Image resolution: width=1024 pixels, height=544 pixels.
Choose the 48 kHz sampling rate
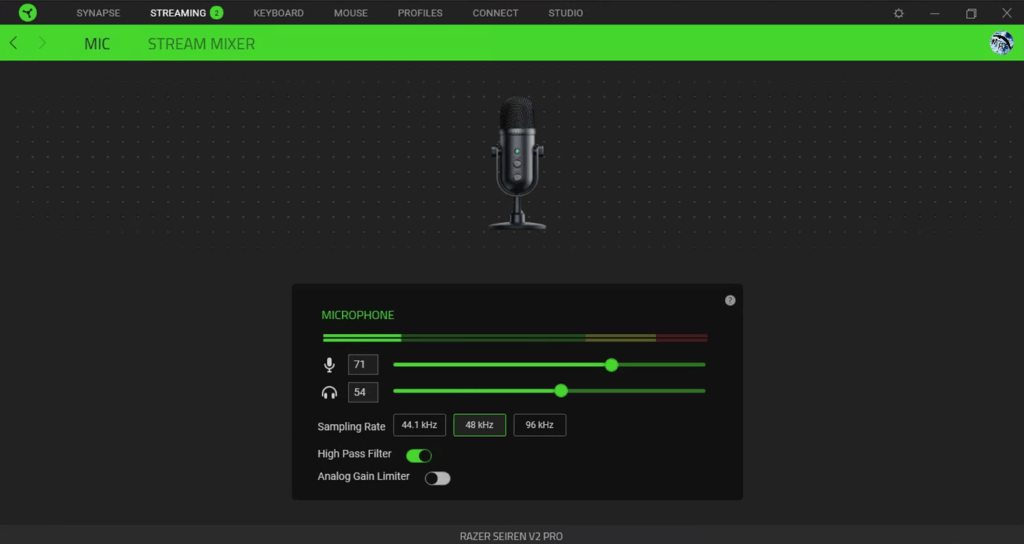point(479,425)
